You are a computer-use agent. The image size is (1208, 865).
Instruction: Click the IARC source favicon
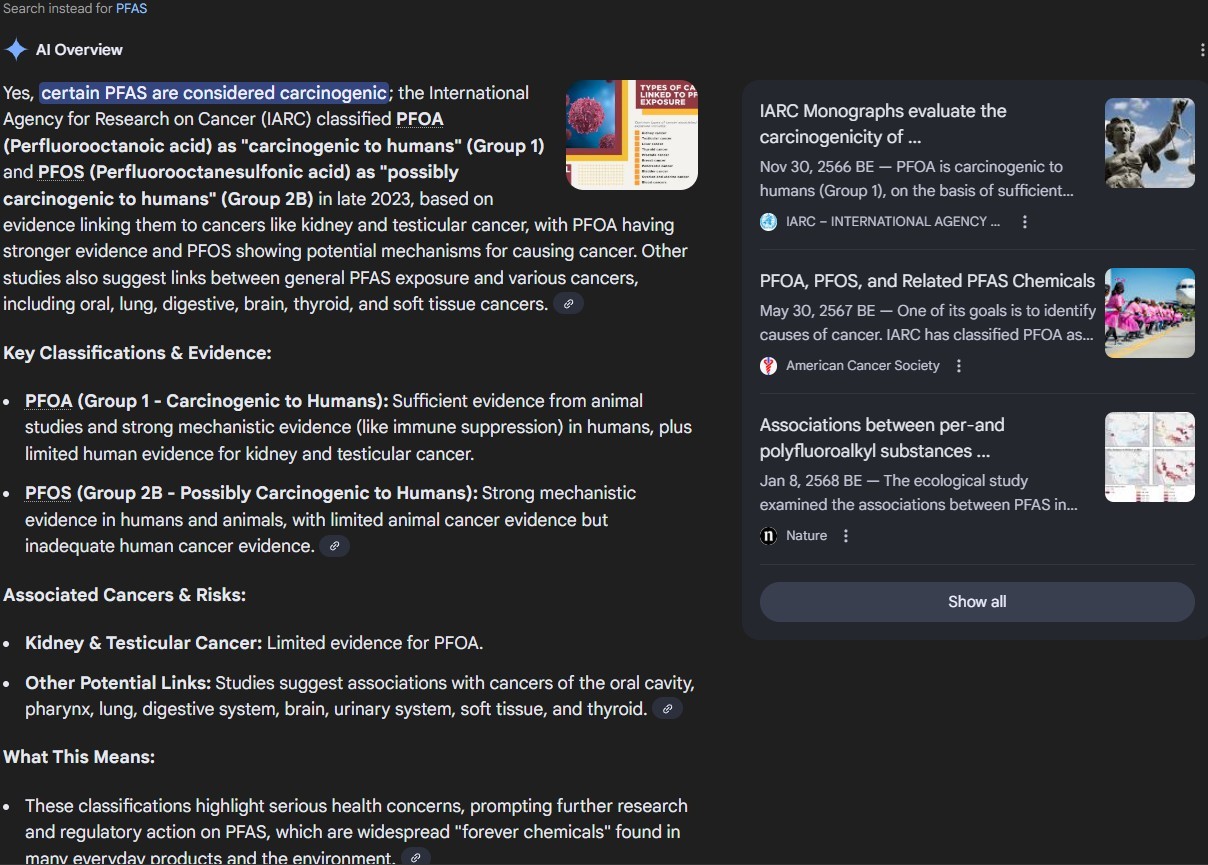(x=768, y=222)
